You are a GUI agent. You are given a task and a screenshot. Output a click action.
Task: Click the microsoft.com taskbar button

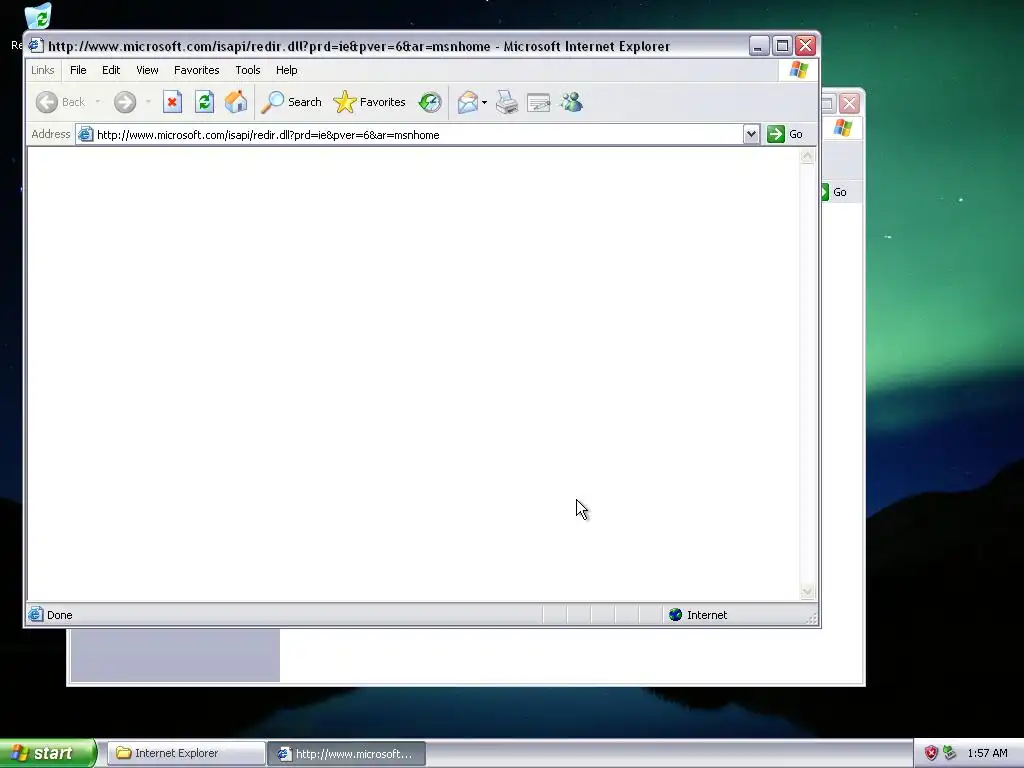point(347,754)
